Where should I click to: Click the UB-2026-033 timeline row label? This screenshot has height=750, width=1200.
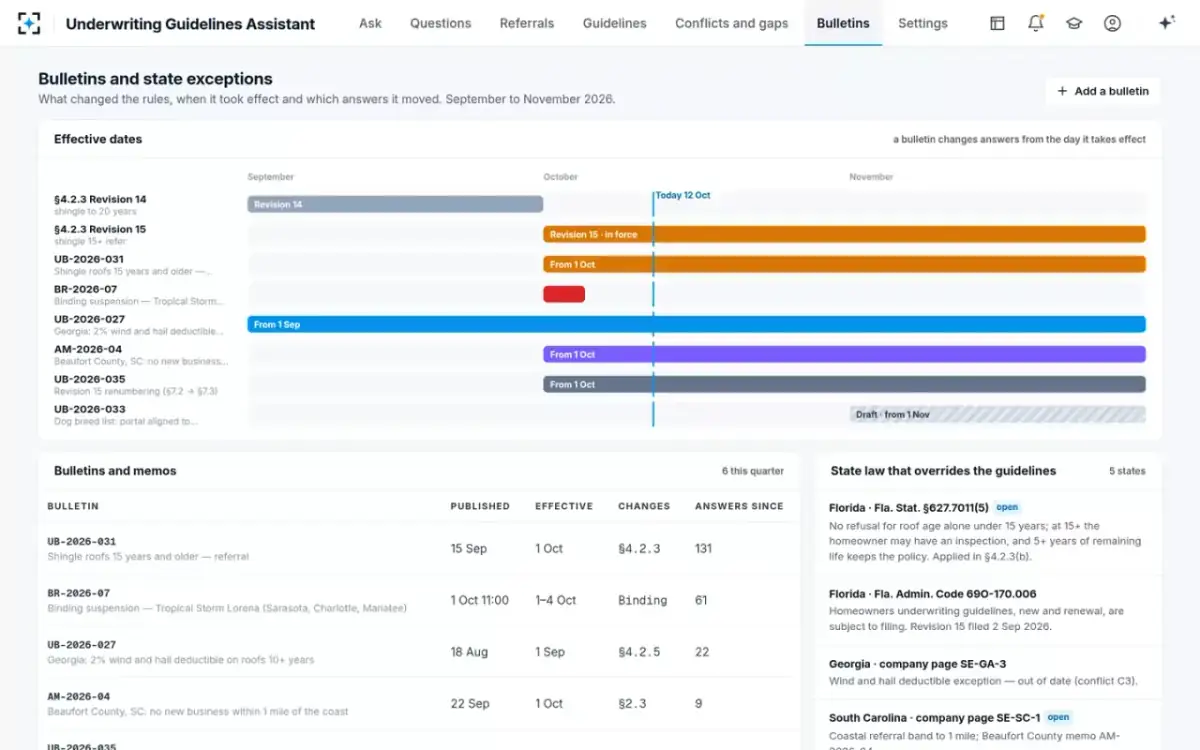click(90, 409)
